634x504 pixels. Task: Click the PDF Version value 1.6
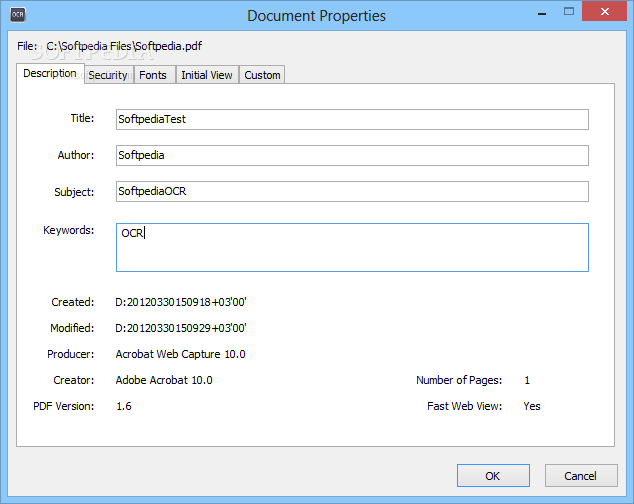(x=124, y=406)
